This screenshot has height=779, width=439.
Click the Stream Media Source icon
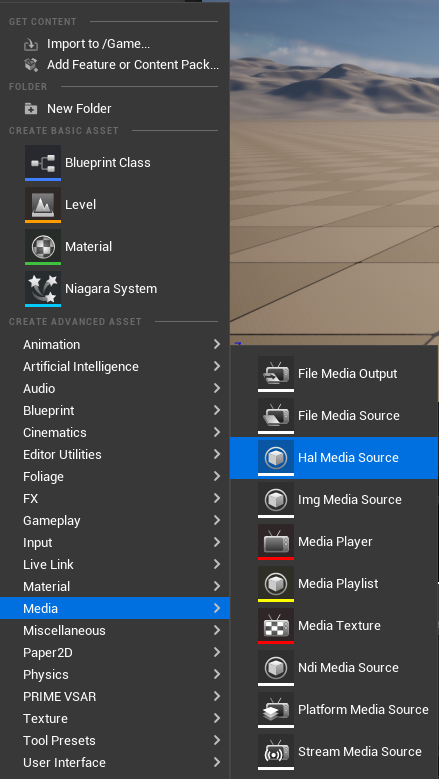point(276,752)
